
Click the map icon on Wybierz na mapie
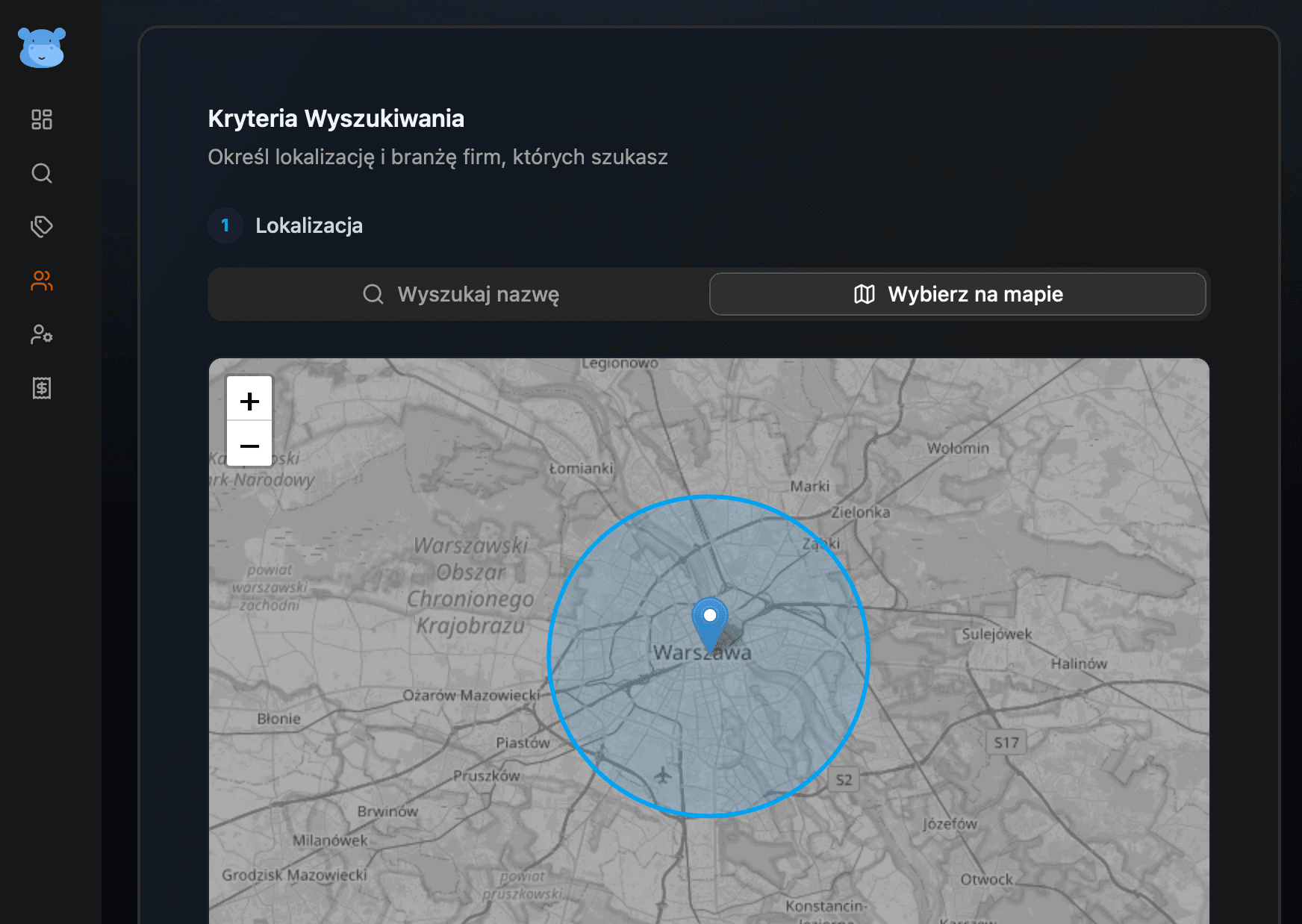point(865,294)
